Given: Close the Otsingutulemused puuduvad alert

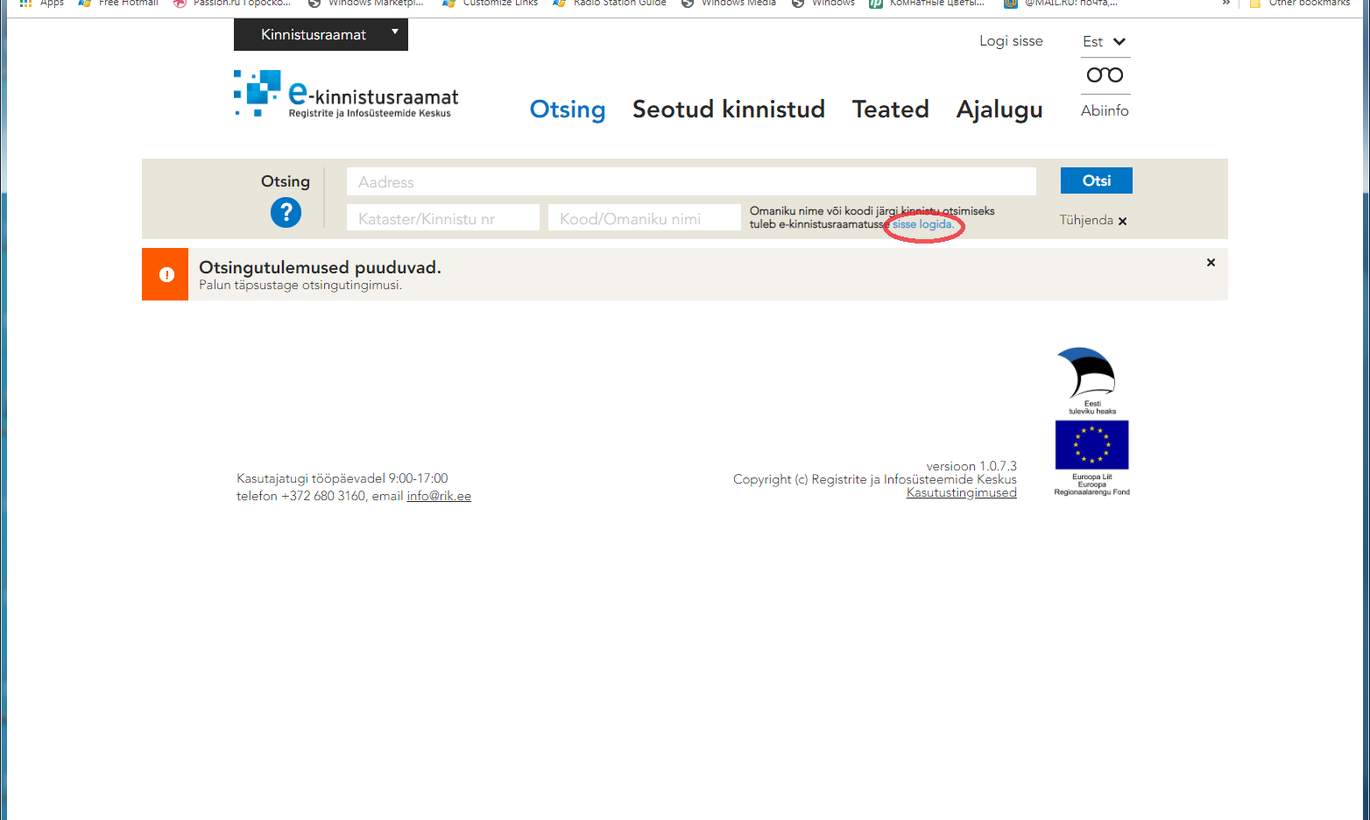Looking at the screenshot, I should [x=1211, y=263].
